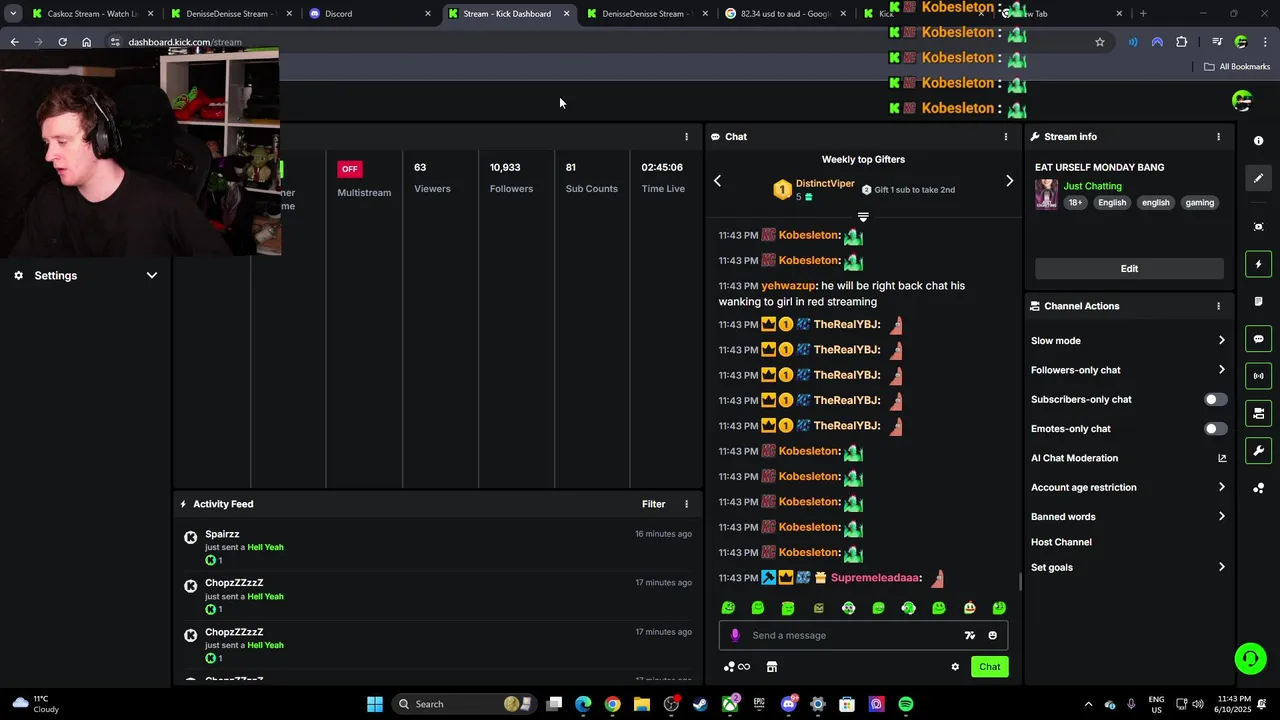Click the channel points infinity icon

point(737,667)
